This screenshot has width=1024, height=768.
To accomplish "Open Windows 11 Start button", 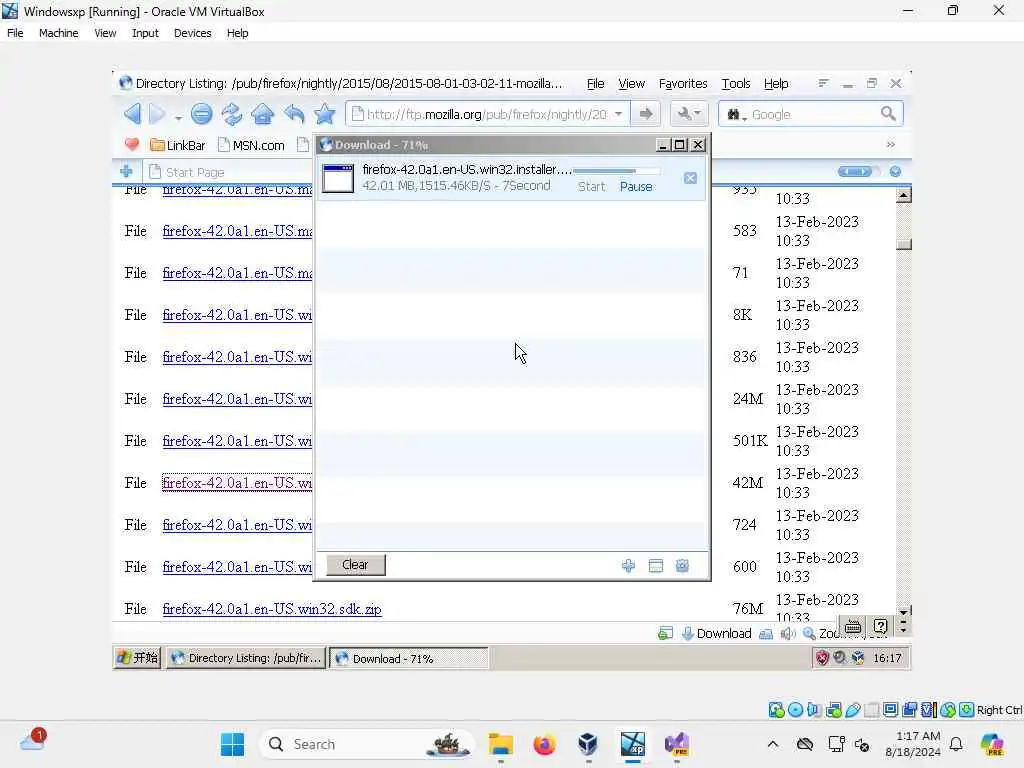I will (x=232, y=744).
